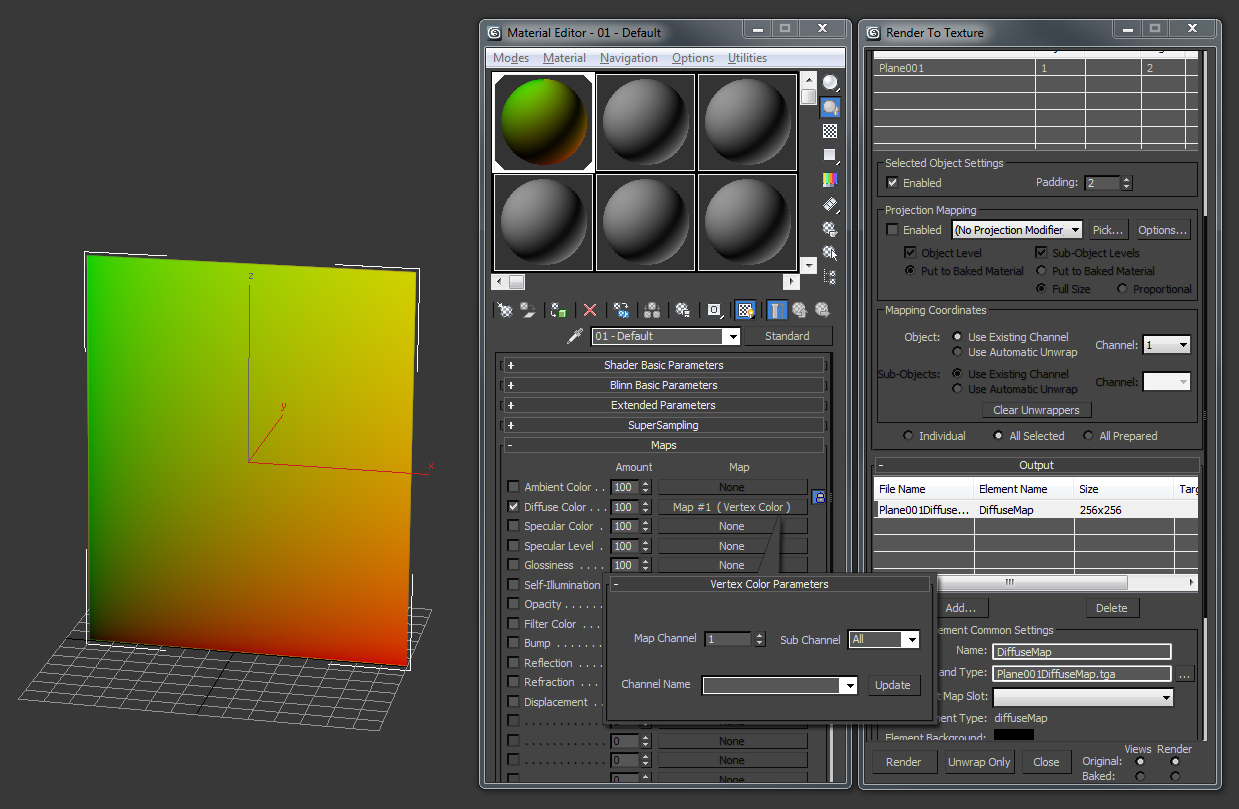Click the Make Material Copy icon
Image resolution: width=1239 pixels, height=809 pixels.
tap(622, 310)
